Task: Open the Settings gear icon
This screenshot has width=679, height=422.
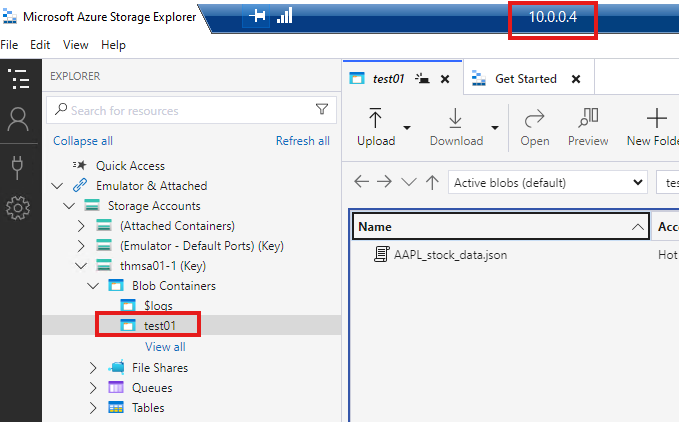Action: 18,208
